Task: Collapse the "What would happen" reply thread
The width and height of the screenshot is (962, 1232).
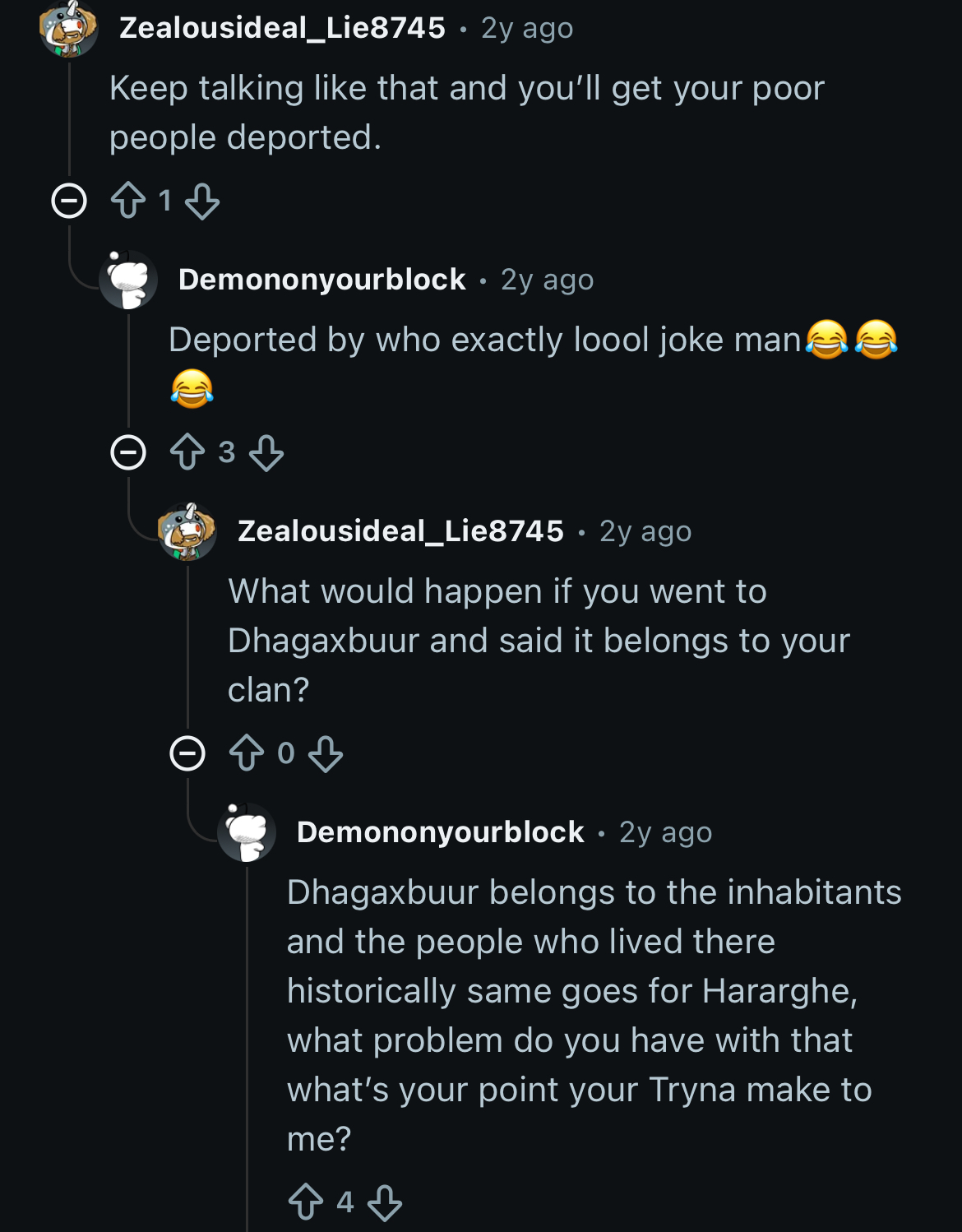Action: (187, 753)
